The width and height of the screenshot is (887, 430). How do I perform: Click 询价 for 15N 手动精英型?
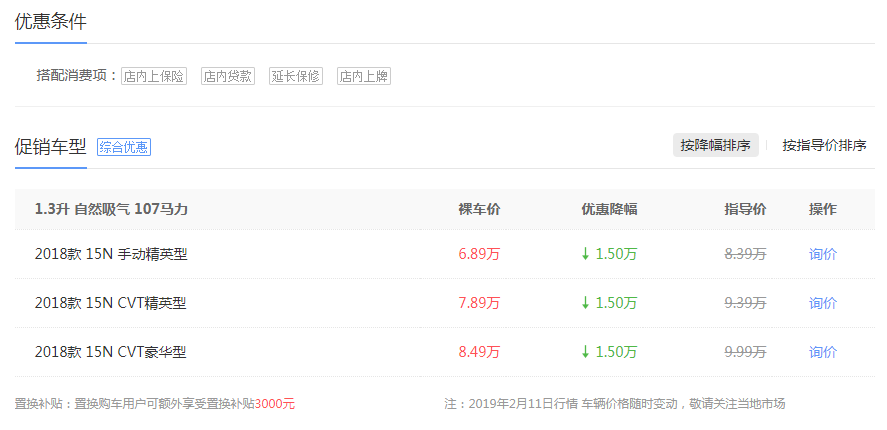[823, 254]
